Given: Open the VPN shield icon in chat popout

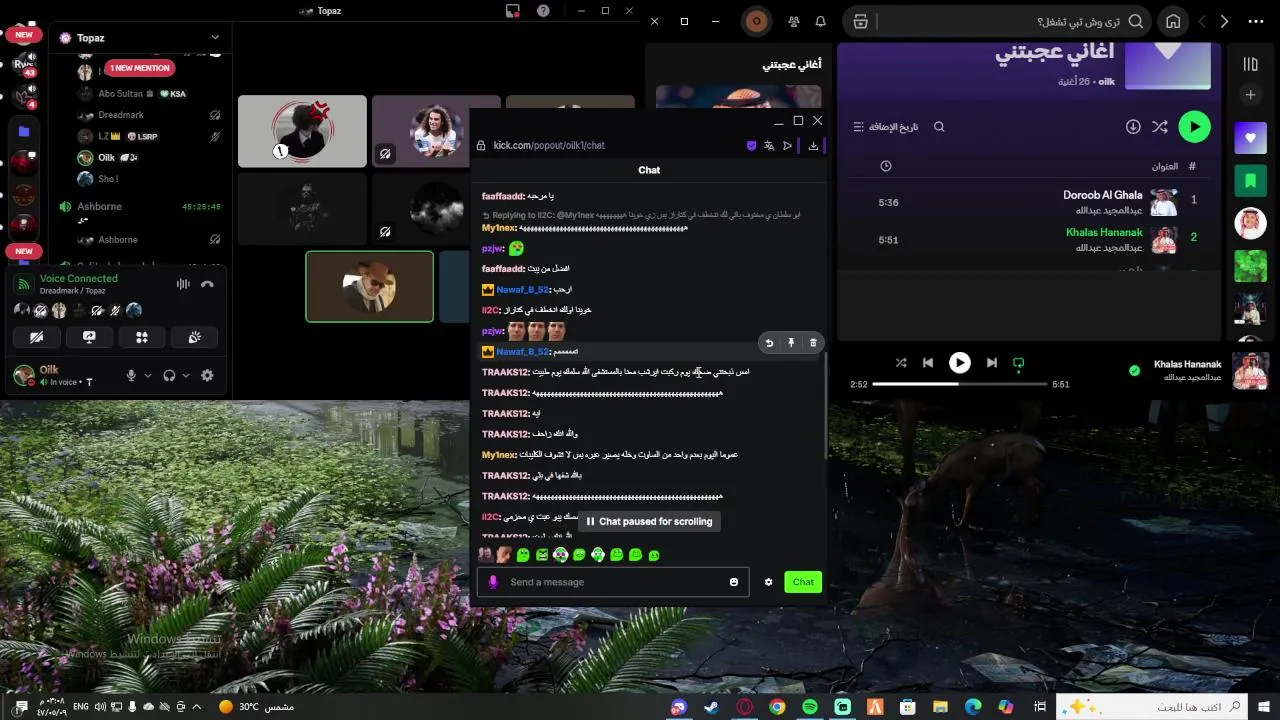Looking at the screenshot, I should pos(752,145).
